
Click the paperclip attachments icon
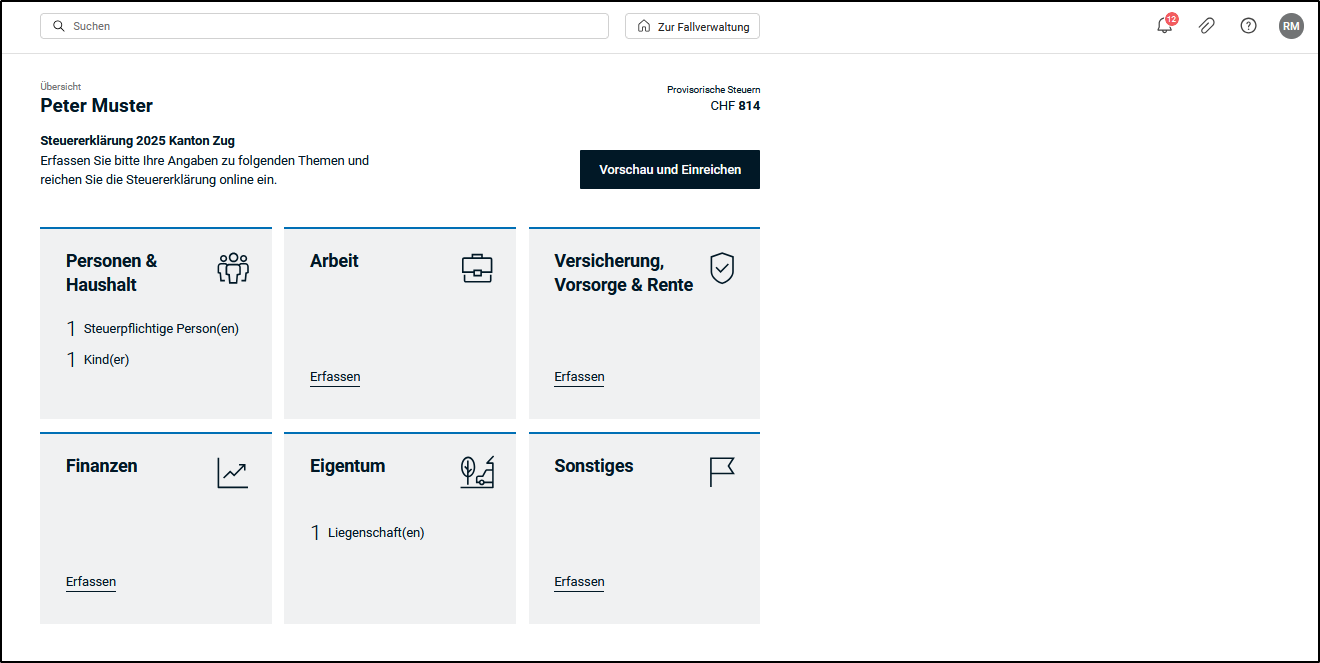pyautogui.click(x=1207, y=26)
